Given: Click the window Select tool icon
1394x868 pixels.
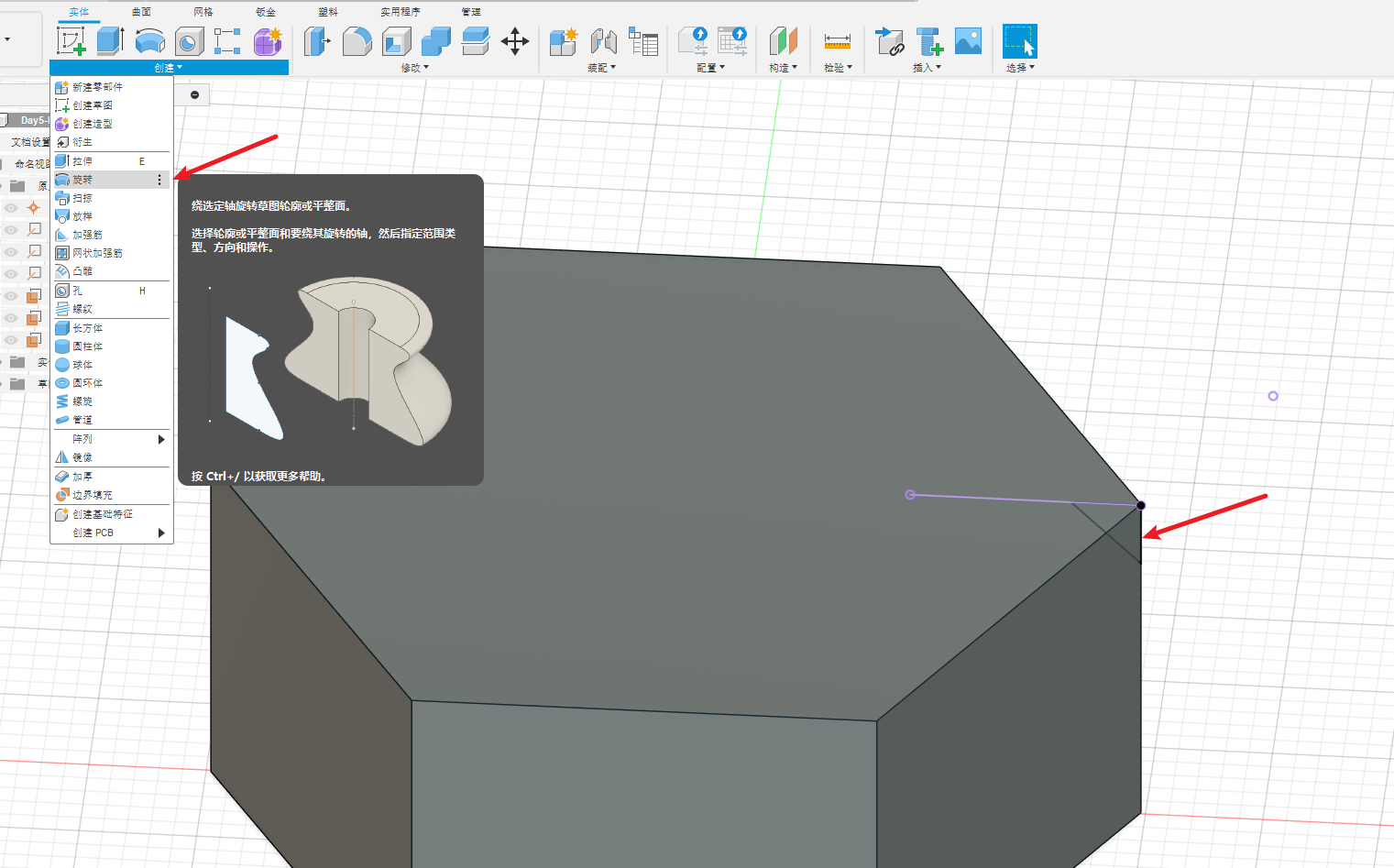Looking at the screenshot, I should click(1019, 41).
